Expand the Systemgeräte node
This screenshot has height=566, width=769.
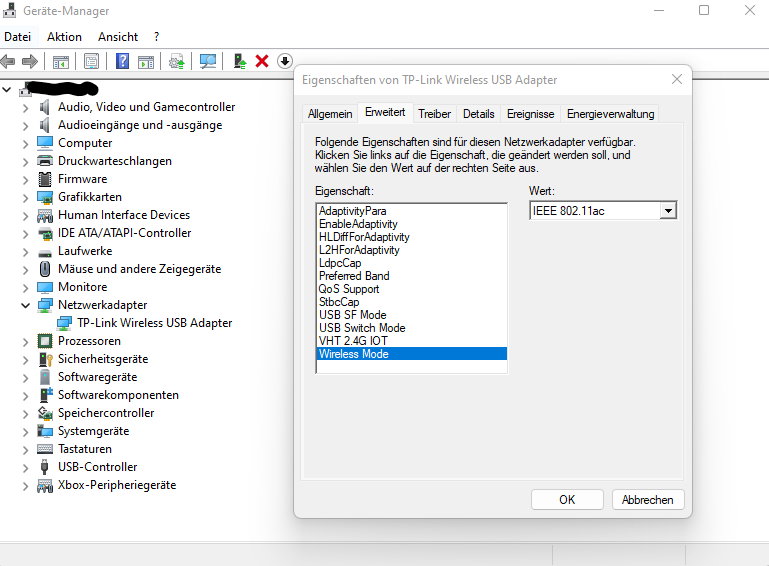click(x=26, y=432)
